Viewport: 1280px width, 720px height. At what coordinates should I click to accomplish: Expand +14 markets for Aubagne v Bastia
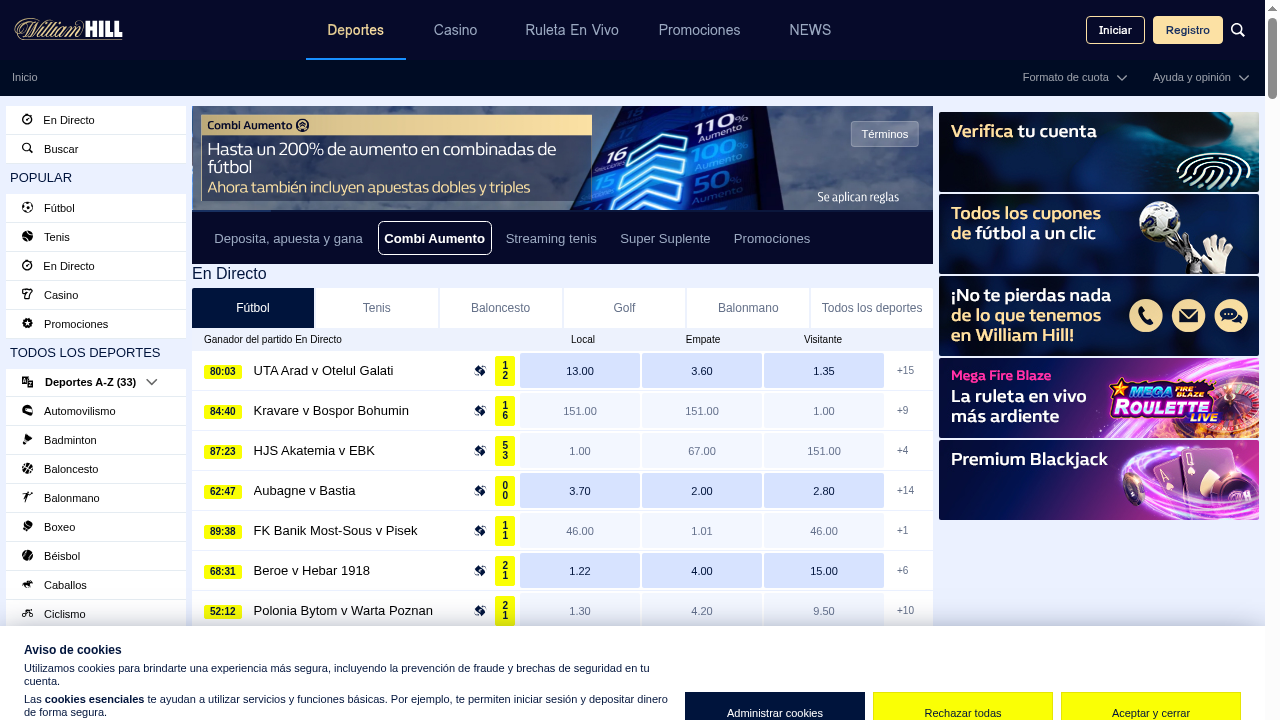pos(905,491)
